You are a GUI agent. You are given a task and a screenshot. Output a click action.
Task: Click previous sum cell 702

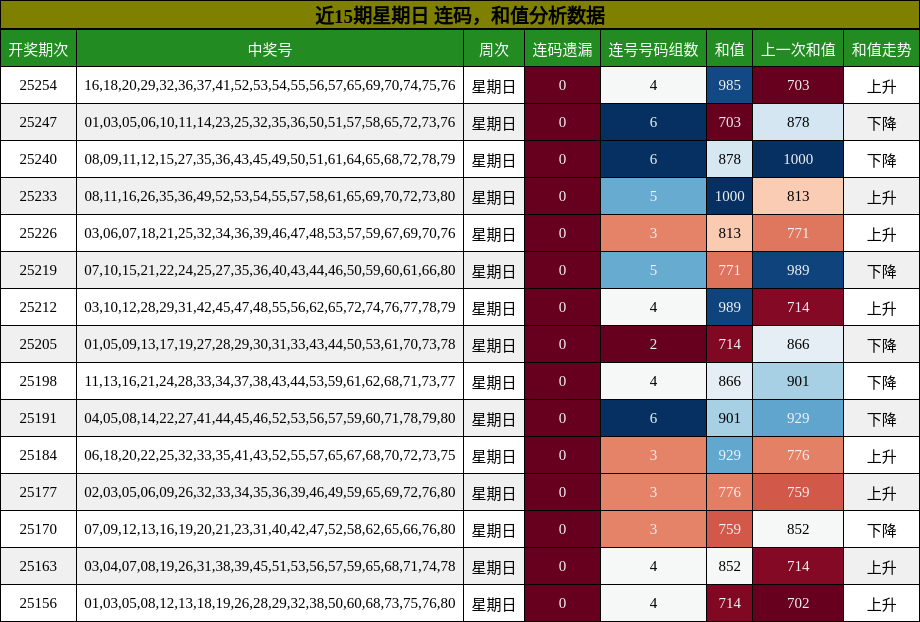pyautogui.click(x=798, y=603)
